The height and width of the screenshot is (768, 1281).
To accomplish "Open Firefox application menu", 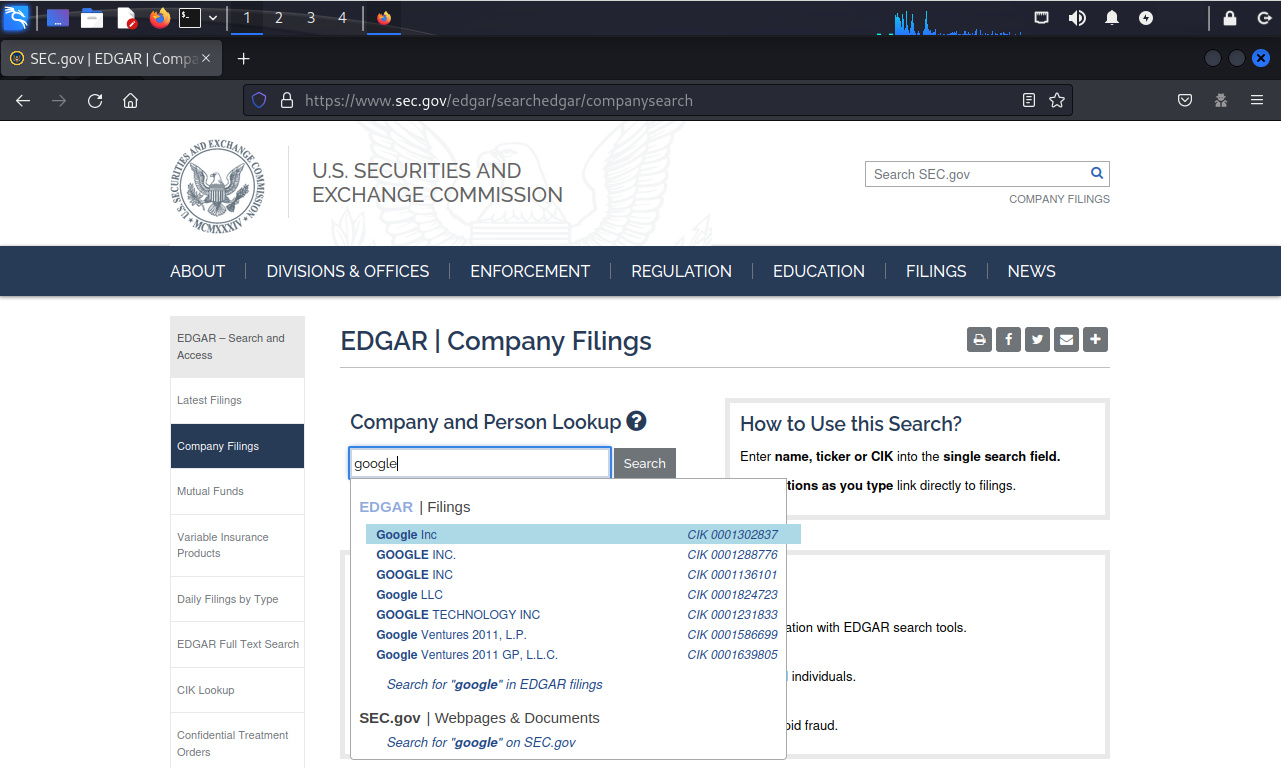I will click(x=1257, y=100).
